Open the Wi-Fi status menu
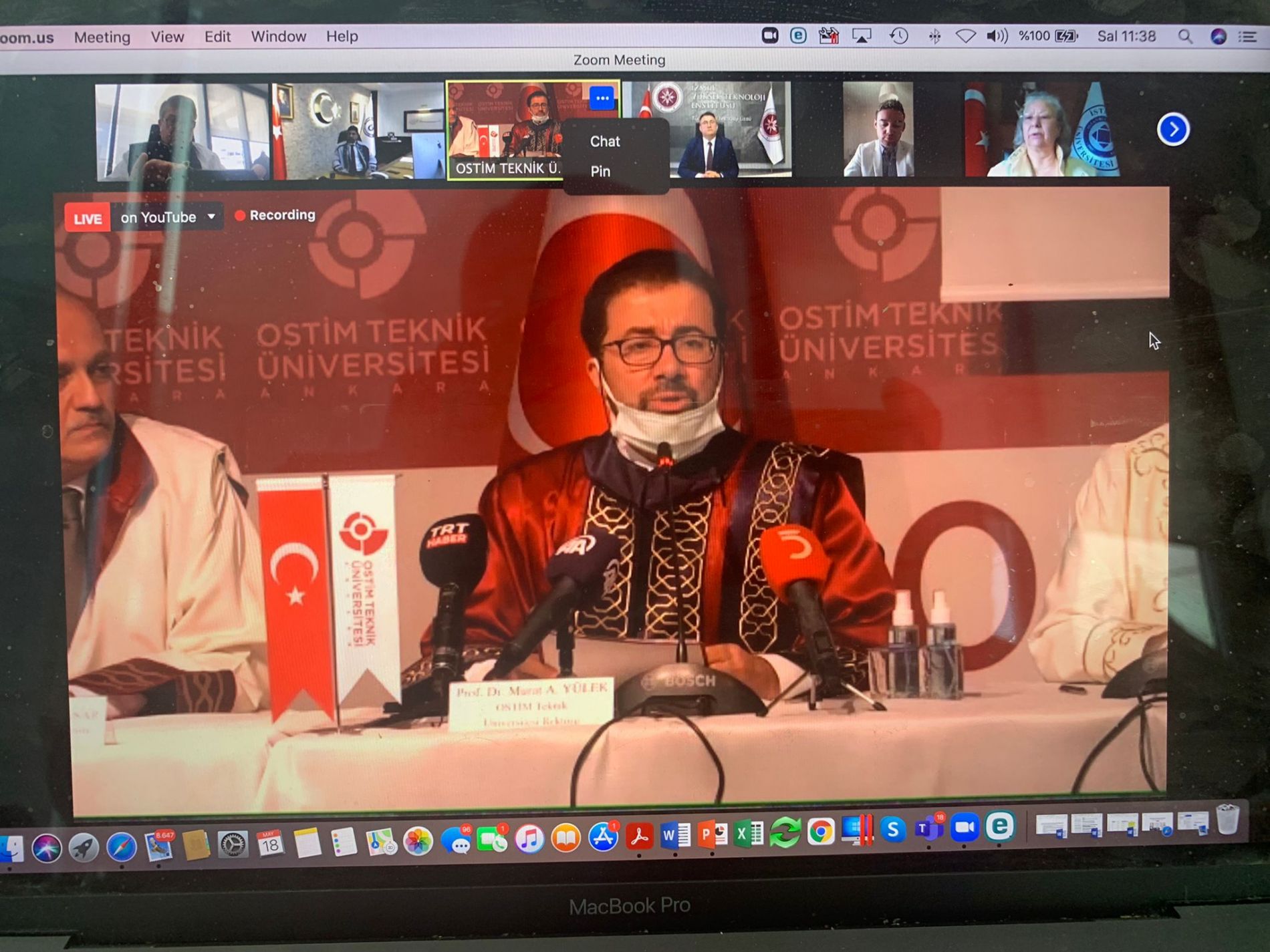 tap(965, 36)
